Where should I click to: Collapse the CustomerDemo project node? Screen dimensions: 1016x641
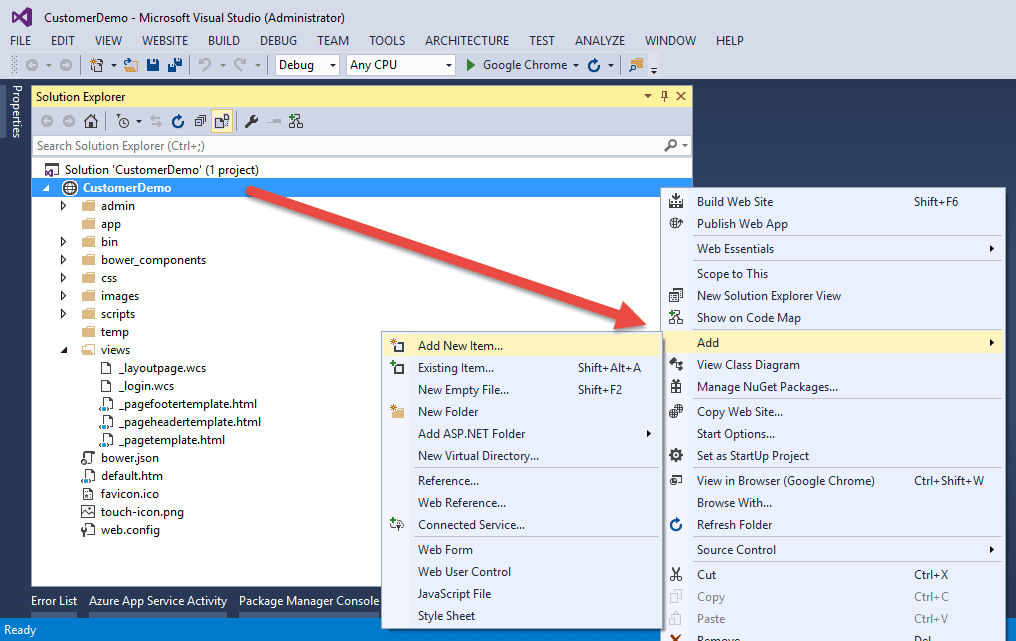pyautogui.click(x=46, y=188)
